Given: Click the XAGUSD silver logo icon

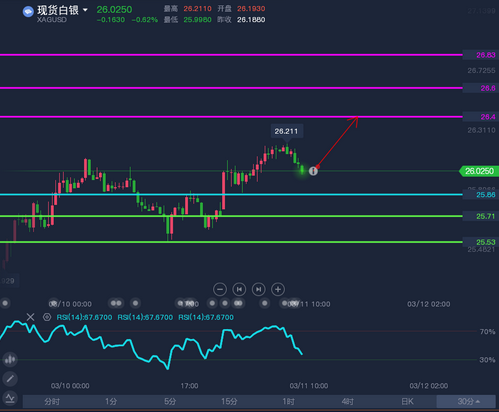Looking at the screenshot, I should 28,12.
